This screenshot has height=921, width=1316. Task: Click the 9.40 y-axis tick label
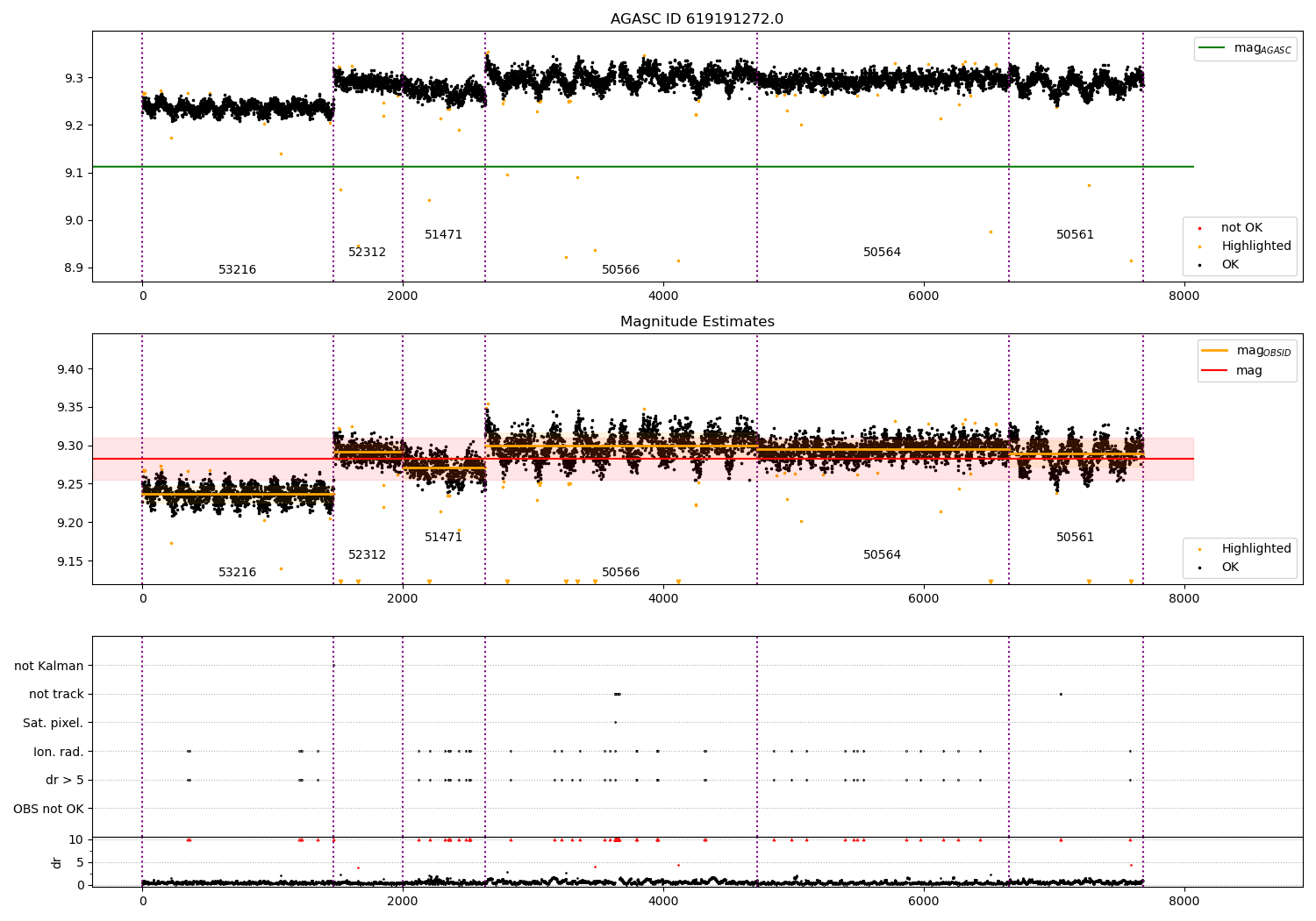coord(70,369)
